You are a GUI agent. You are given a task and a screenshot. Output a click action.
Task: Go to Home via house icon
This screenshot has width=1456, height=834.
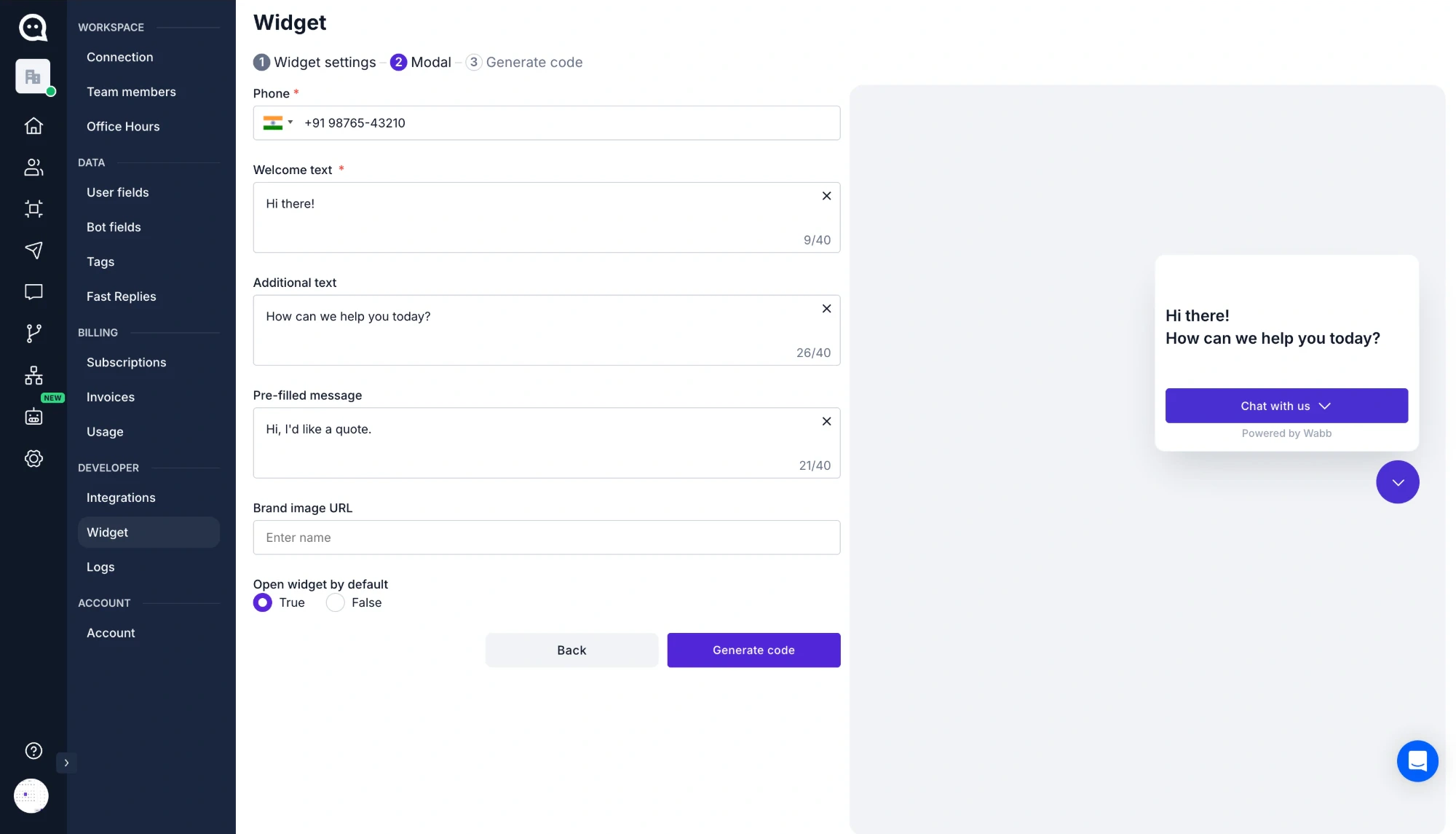(33, 126)
